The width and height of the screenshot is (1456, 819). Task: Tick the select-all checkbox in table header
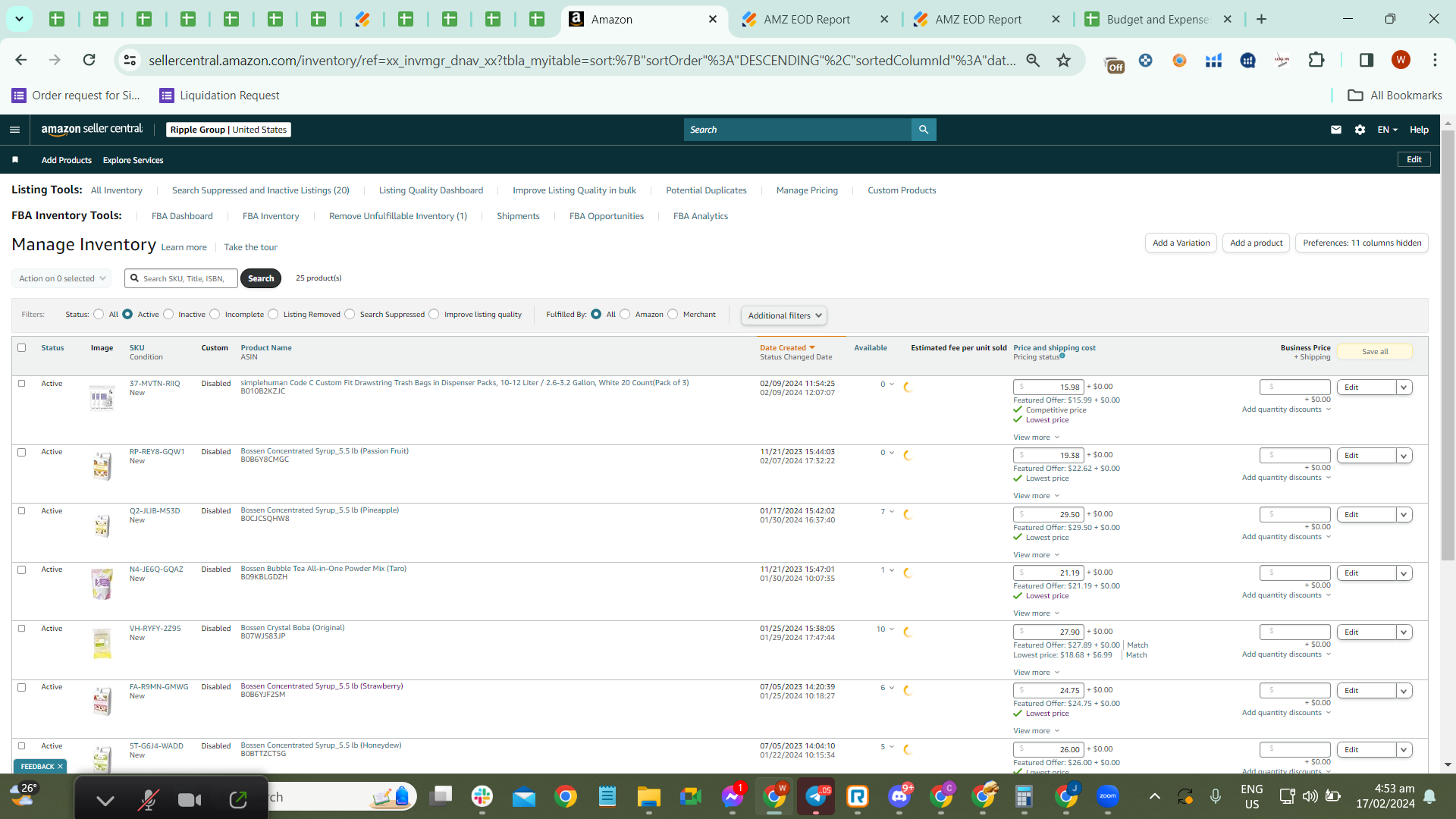click(x=22, y=348)
